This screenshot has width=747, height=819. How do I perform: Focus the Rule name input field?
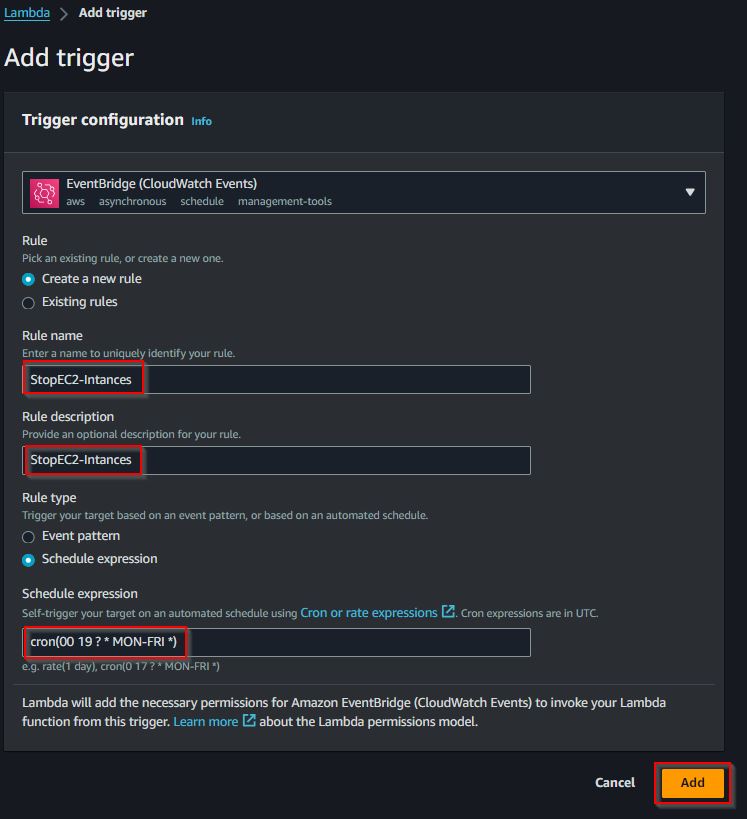tap(276, 379)
